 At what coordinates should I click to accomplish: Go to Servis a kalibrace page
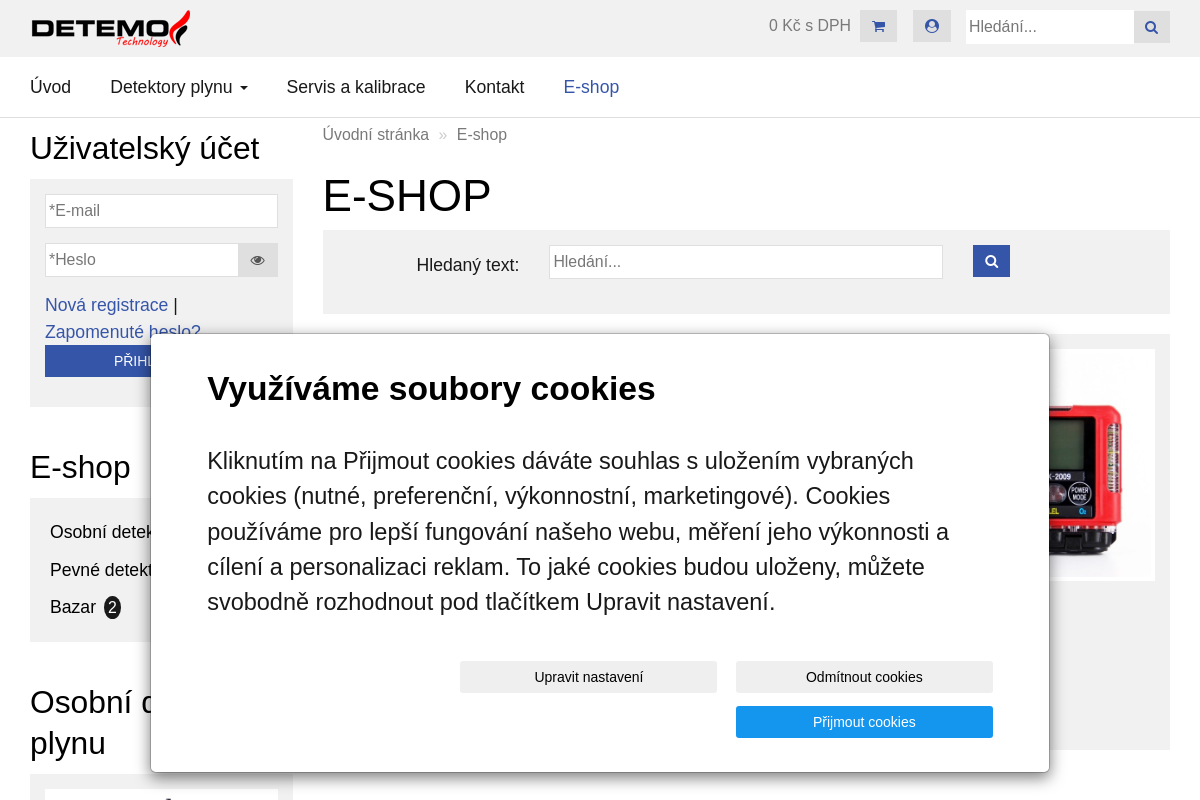(x=356, y=87)
